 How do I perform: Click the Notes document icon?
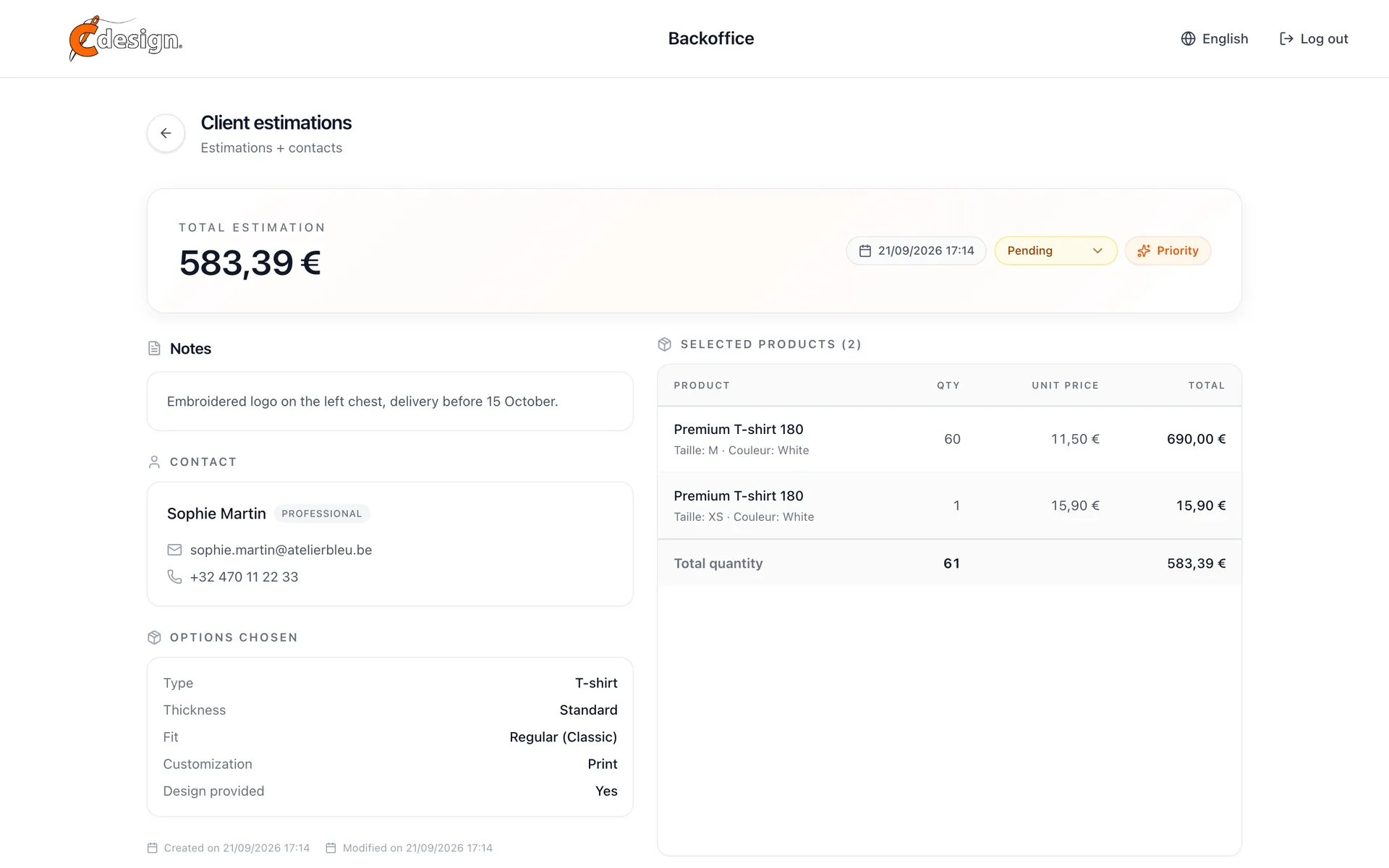(x=154, y=349)
